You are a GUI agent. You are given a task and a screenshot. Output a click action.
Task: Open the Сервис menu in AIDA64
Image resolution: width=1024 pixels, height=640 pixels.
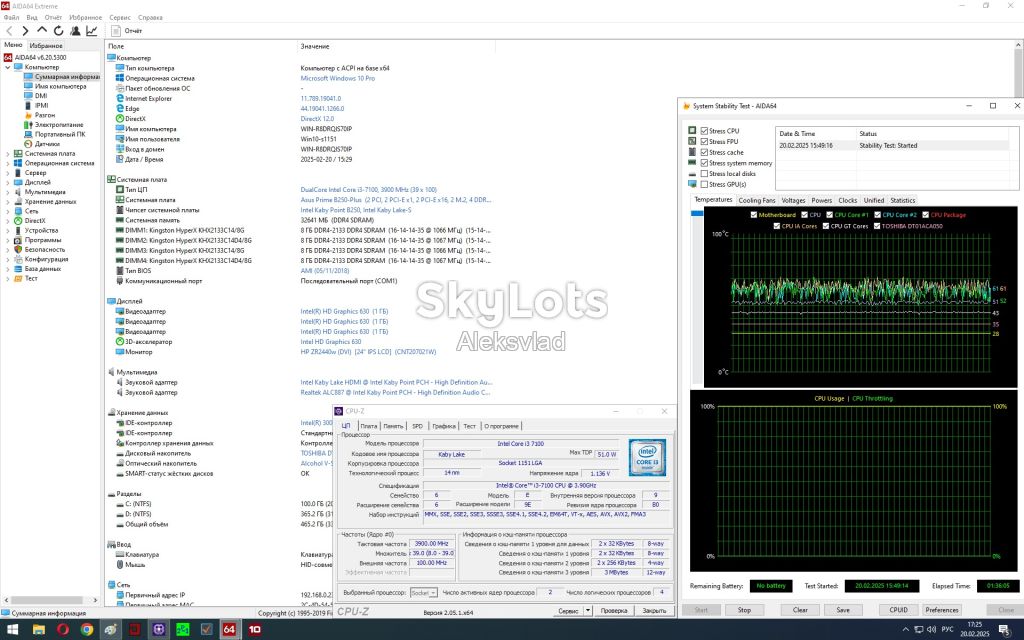tap(120, 18)
